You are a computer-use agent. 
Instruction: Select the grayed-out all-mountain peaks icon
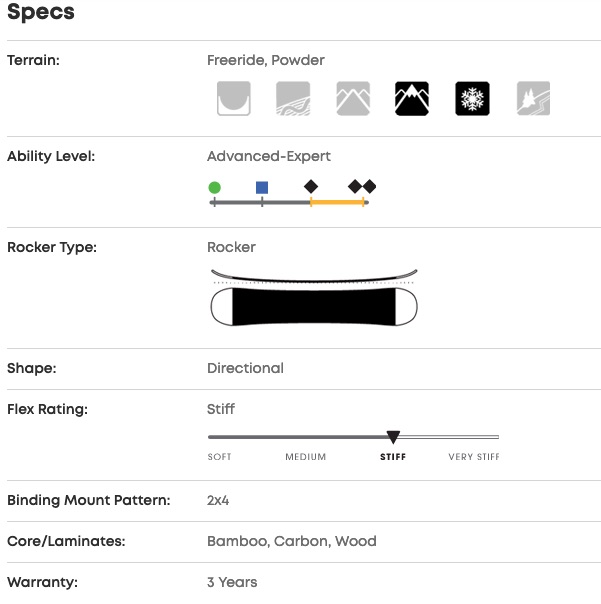pyautogui.click(x=353, y=98)
